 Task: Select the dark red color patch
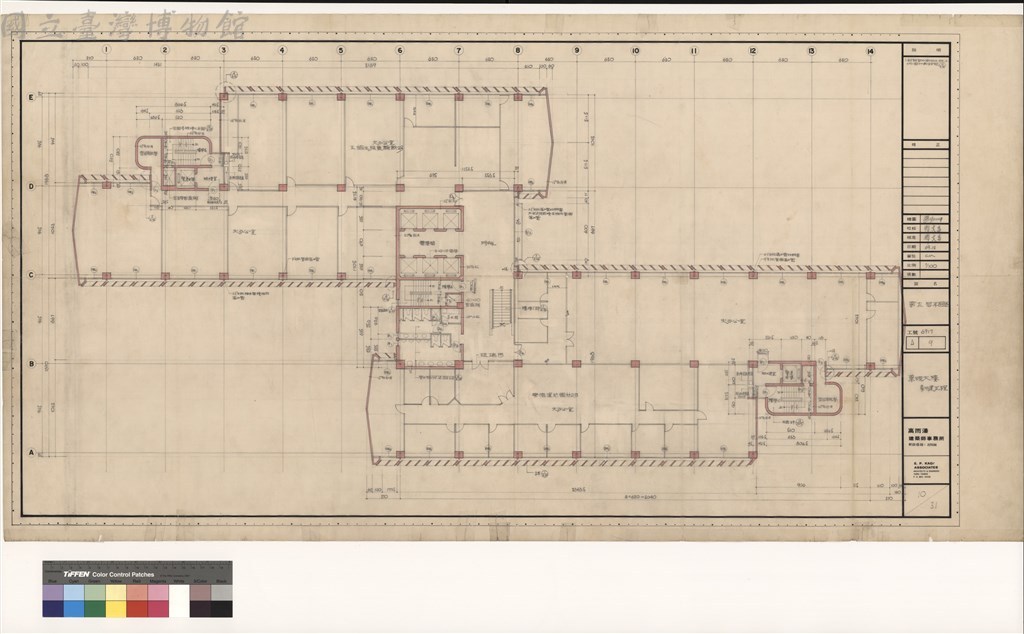tap(136, 609)
